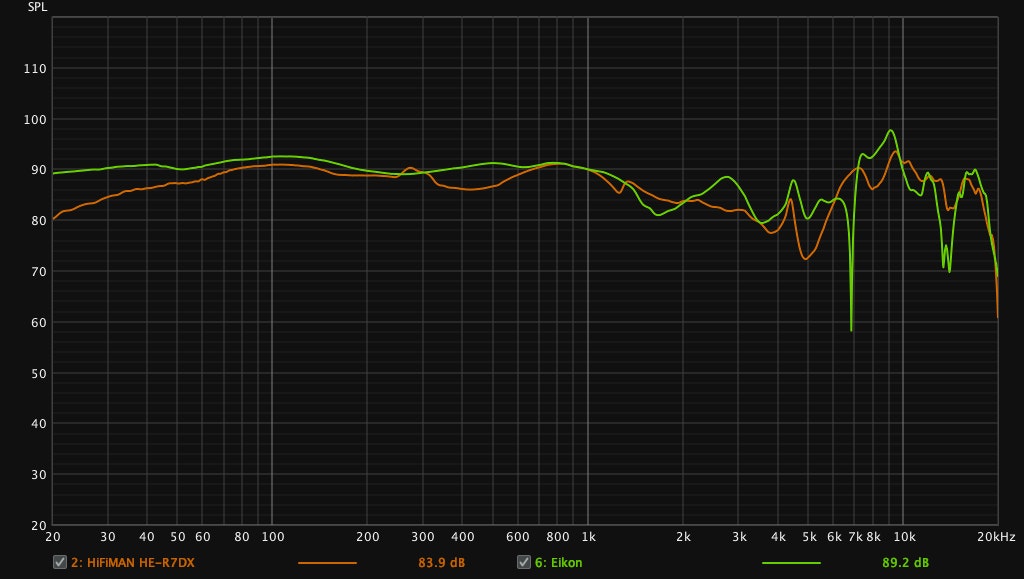Click the SPL axis title
Image resolution: width=1024 pixels, height=579 pixels.
[37, 6]
